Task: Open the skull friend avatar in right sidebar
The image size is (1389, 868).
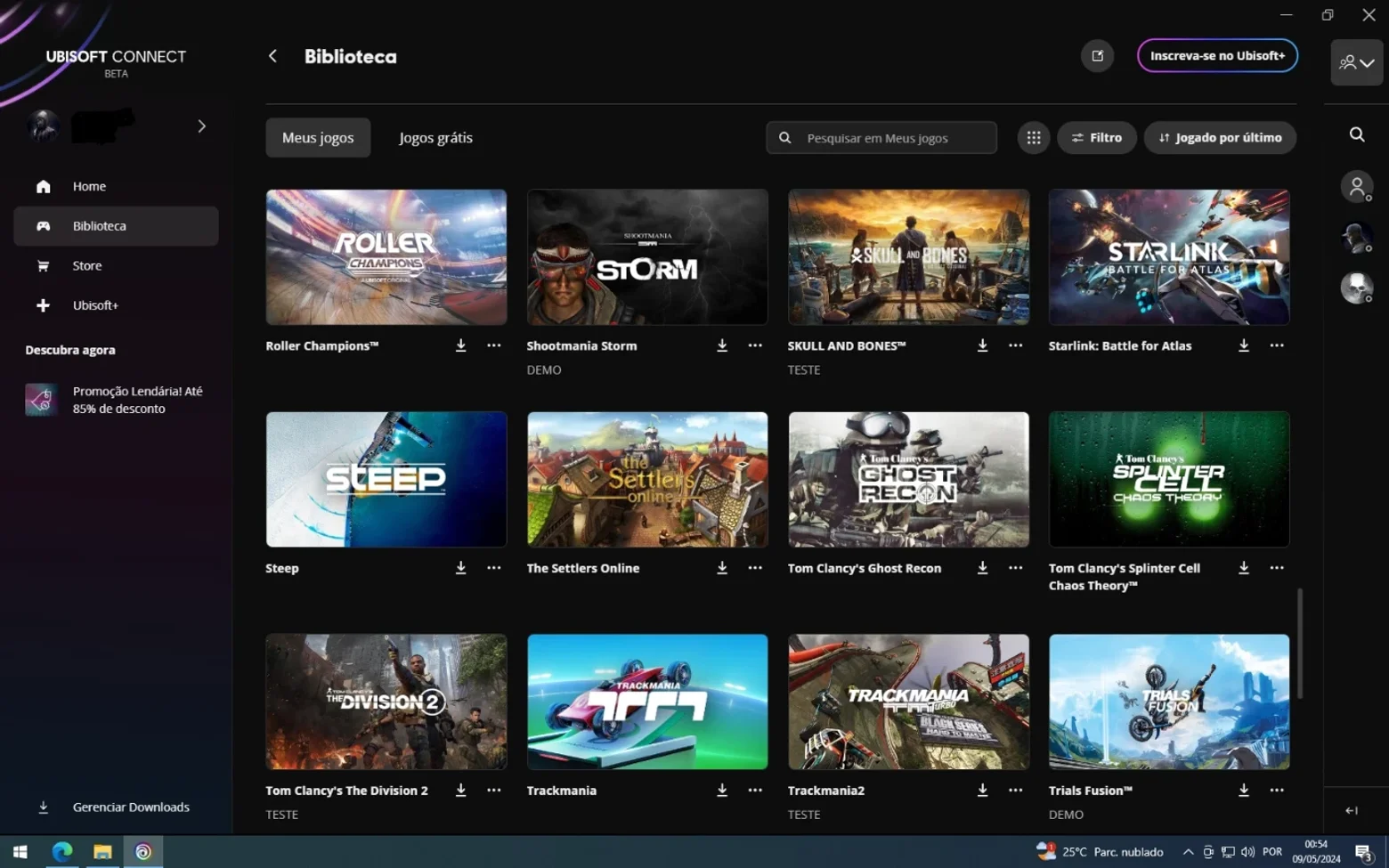Action: point(1357,288)
